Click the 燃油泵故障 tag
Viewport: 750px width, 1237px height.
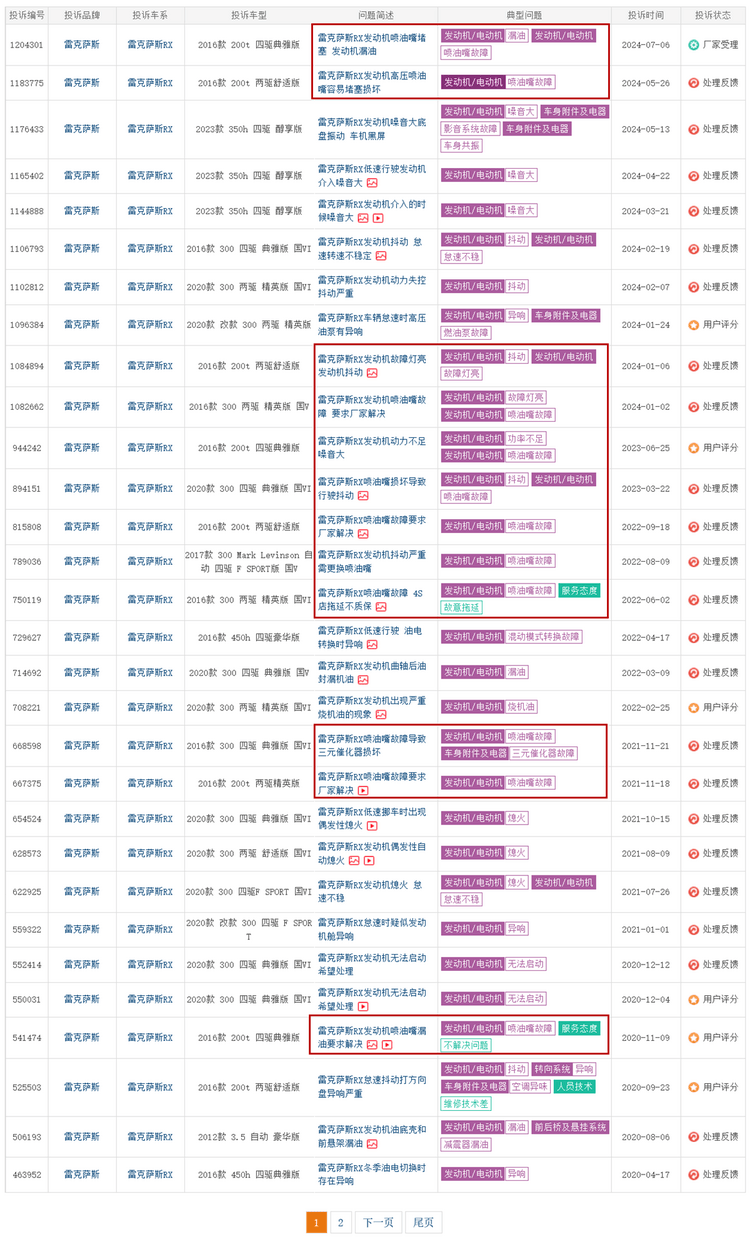pyautogui.click(x=466, y=333)
